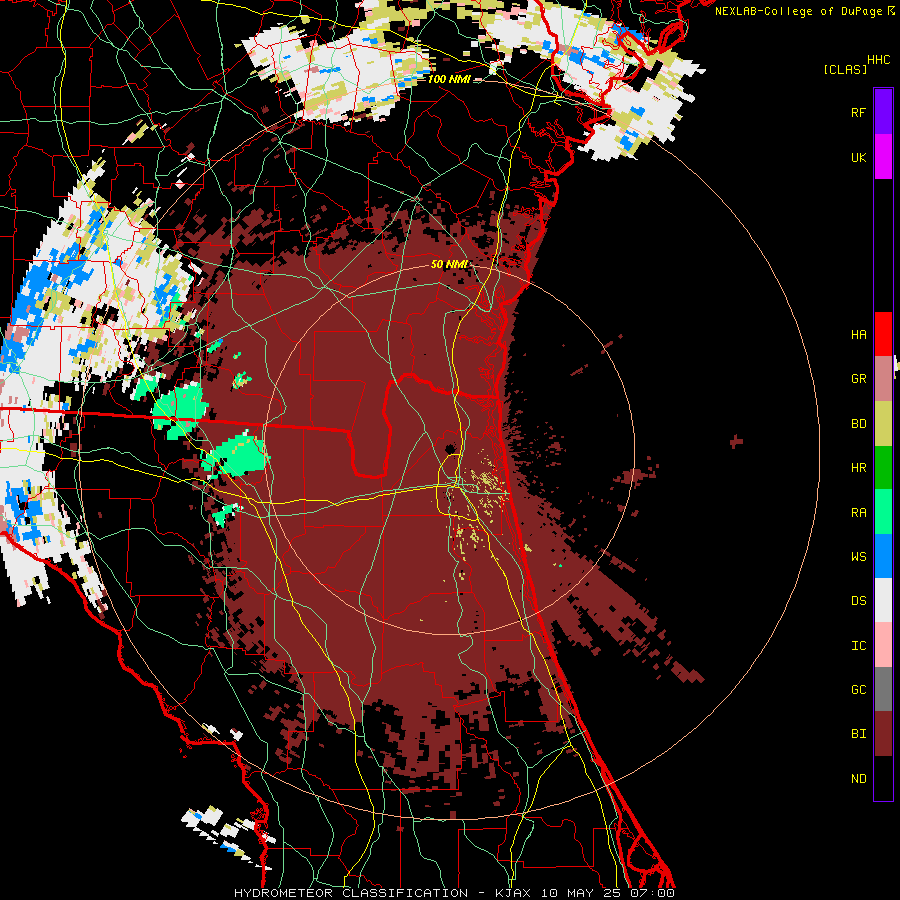
Task: Click the GC gray legend swatch
Action: pyautogui.click(x=883, y=689)
